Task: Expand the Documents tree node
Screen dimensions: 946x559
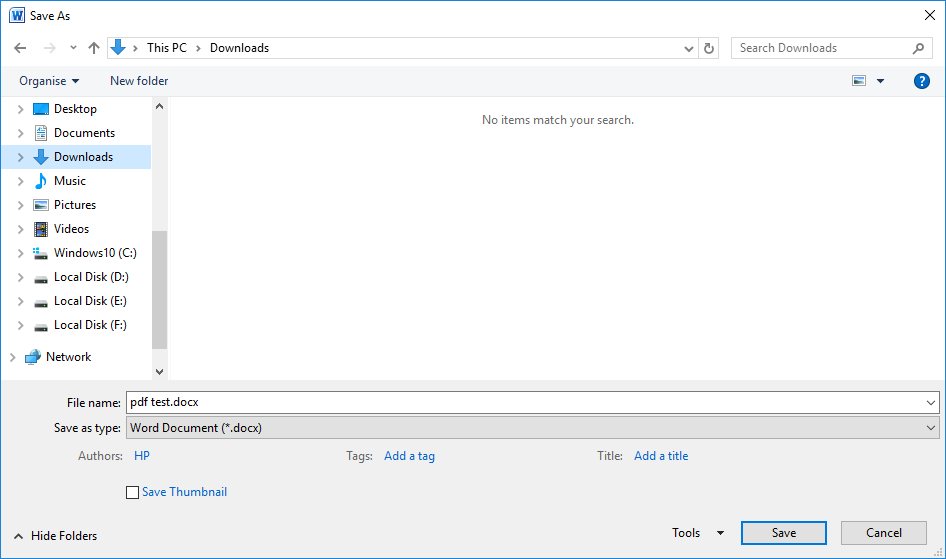Action: [21, 133]
